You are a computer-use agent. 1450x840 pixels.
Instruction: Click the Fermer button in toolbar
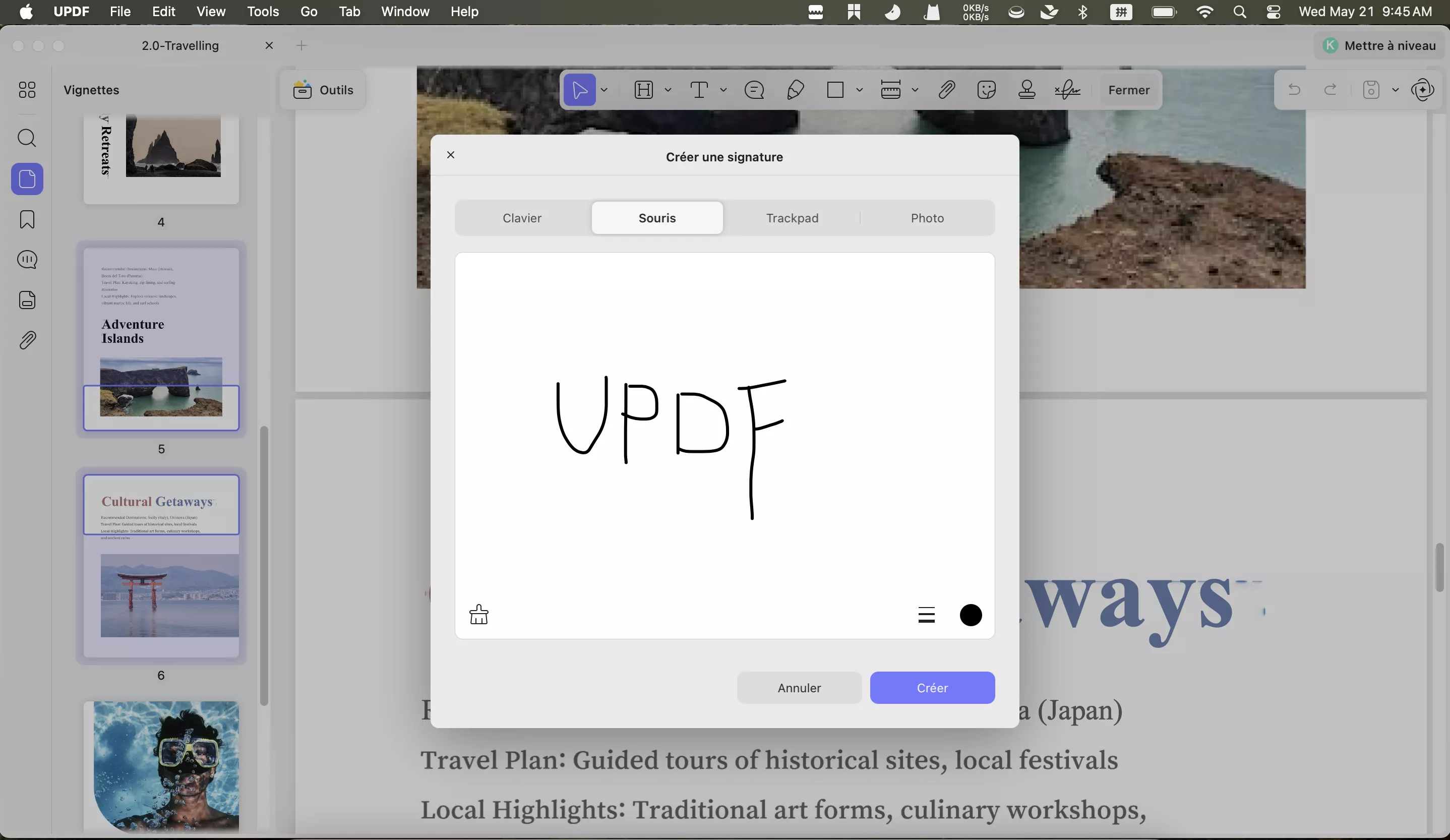click(x=1129, y=90)
